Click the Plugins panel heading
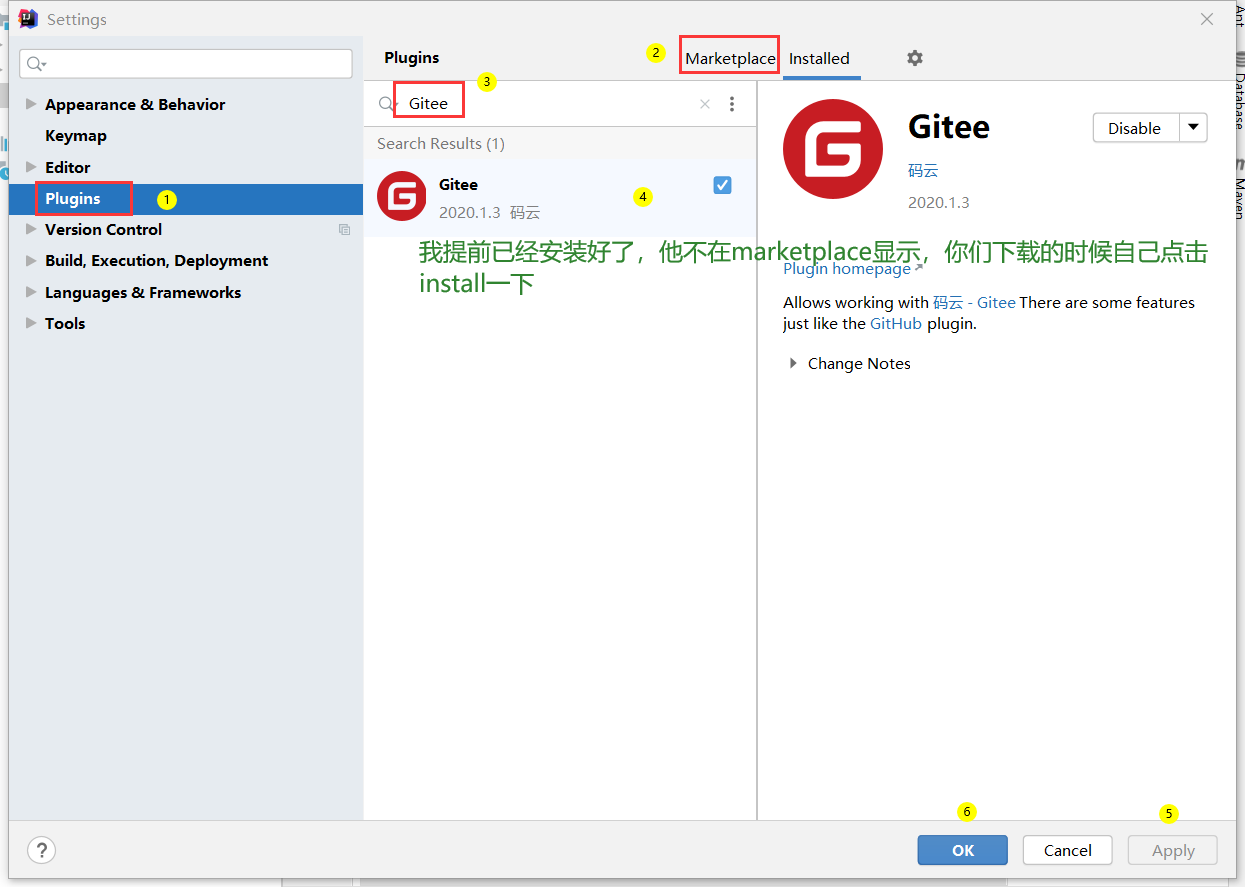 click(x=412, y=58)
